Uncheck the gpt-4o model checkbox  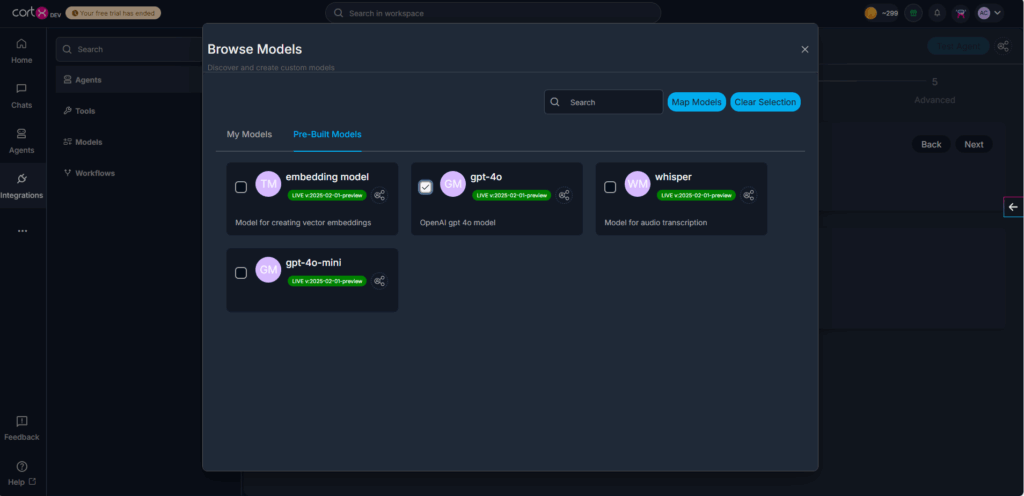tap(426, 187)
